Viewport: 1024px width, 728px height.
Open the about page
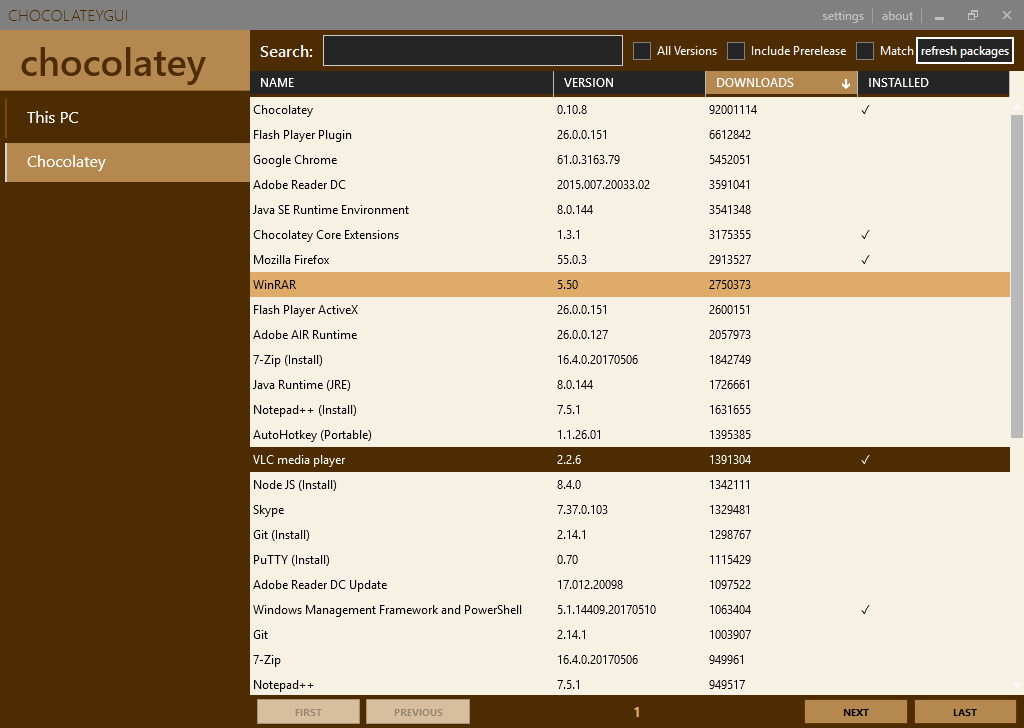(x=897, y=16)
